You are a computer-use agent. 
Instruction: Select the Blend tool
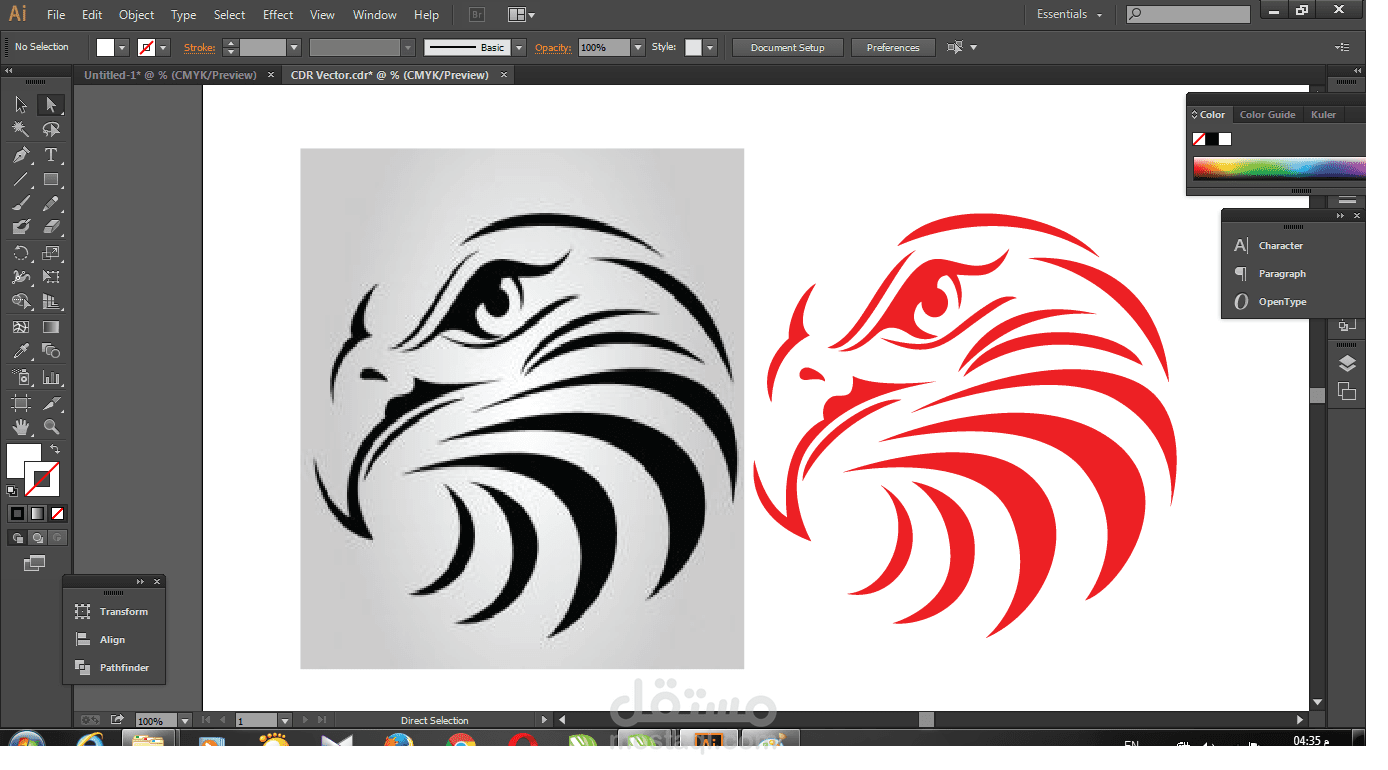[51, 352]
